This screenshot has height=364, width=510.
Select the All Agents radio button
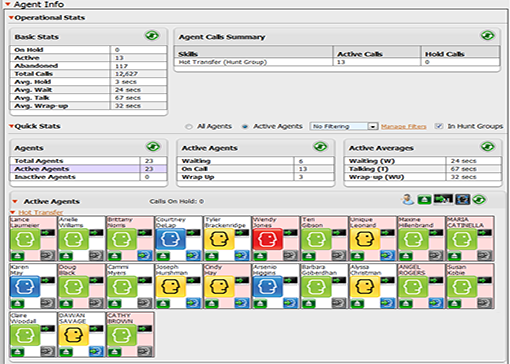189,127
